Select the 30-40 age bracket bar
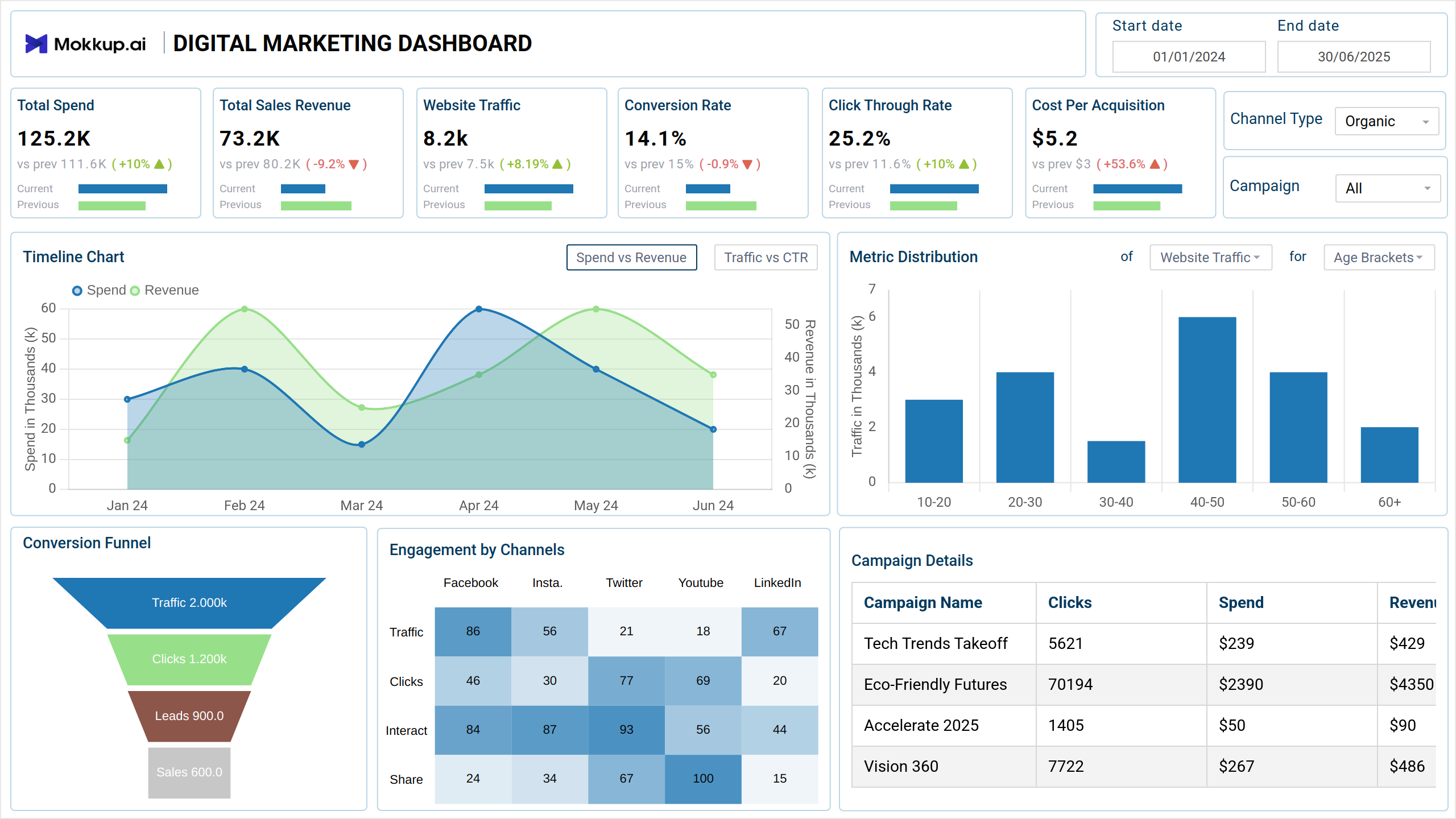The image size is (1456, 819). (1116, 462)
